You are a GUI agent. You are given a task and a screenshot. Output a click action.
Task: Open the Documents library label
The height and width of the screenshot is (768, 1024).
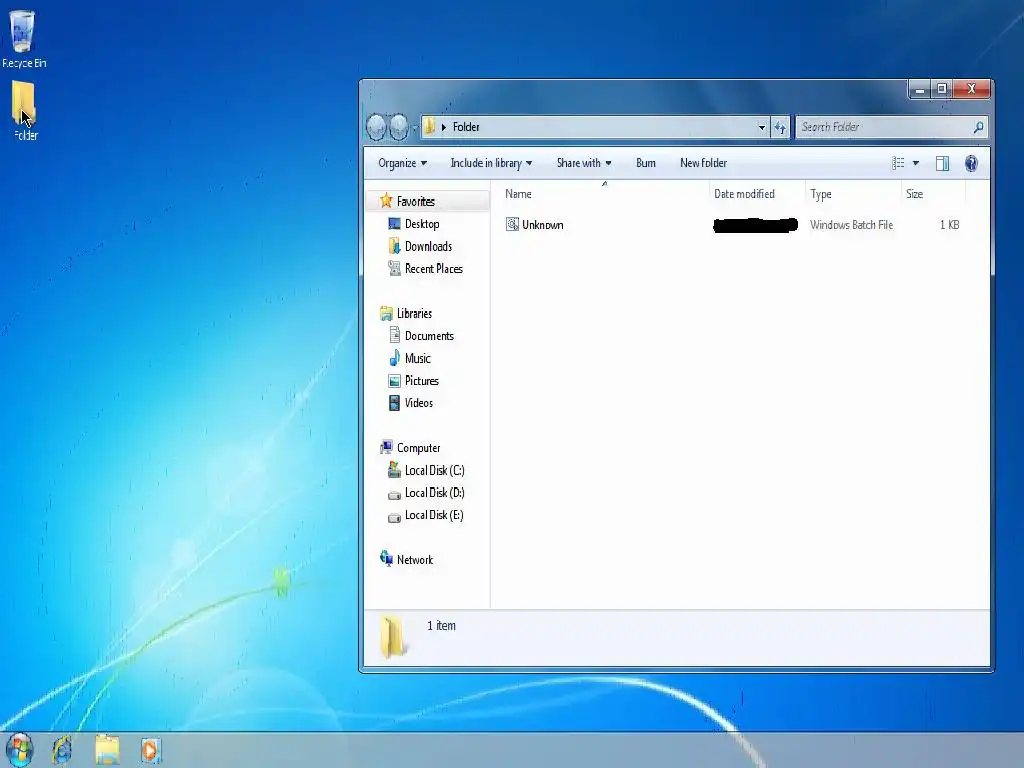pyautogui.click(x=429, y=336)
